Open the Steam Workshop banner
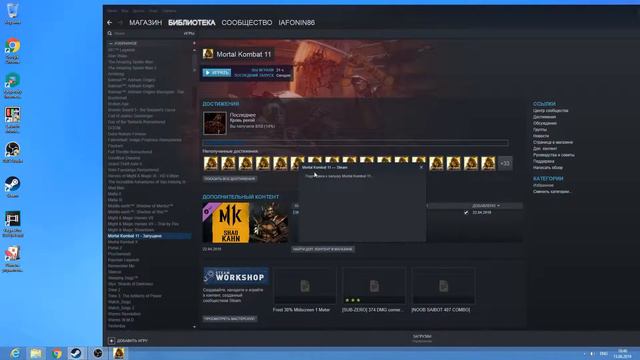Image resolution: width=640 pixels, height=360 pixels. [x=236, y=276]
